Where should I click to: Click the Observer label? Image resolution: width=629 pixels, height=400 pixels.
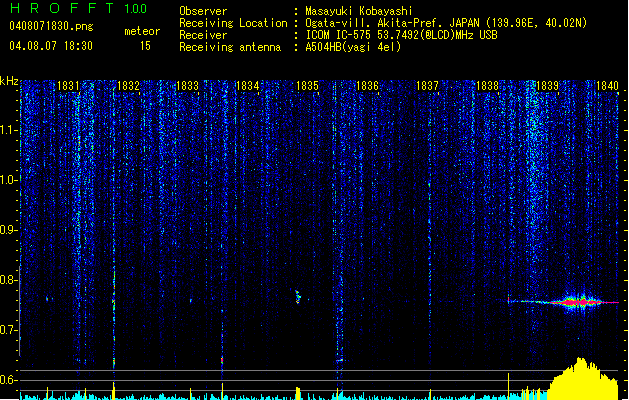[x=203, y=11]
